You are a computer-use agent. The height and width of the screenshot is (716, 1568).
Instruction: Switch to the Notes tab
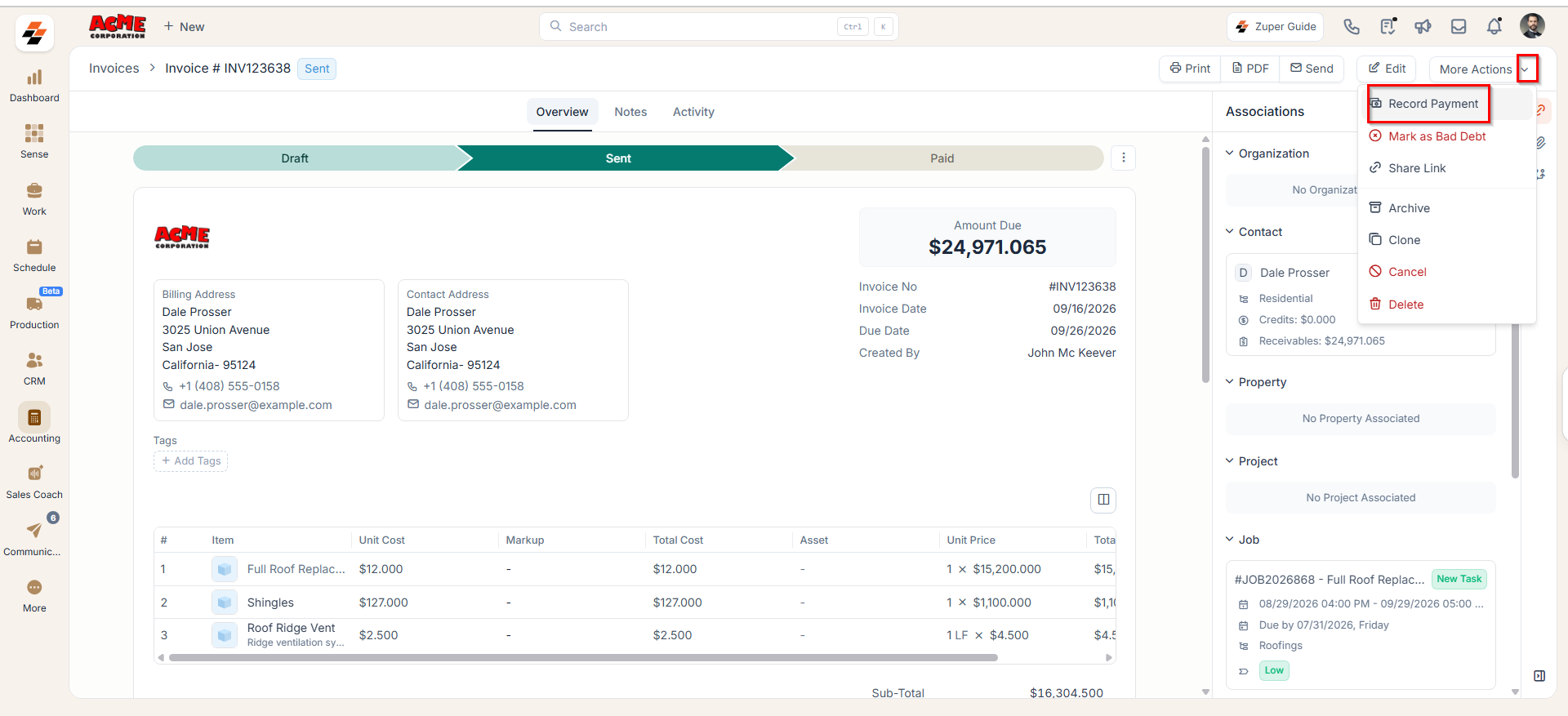point(630,112)
